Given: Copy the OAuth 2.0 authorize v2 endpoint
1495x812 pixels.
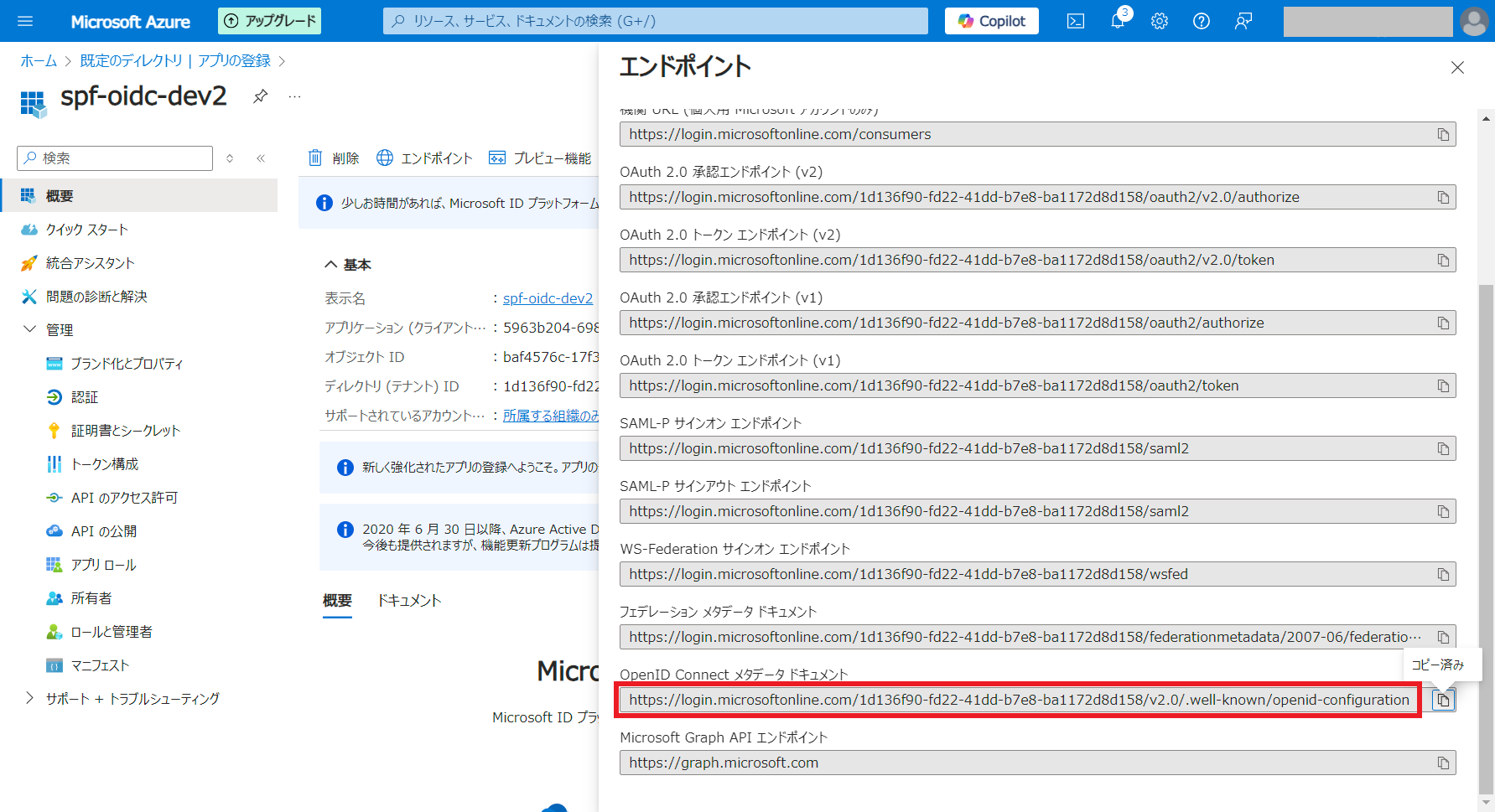Looking at the screenshot, I should tap(1443, 197).
